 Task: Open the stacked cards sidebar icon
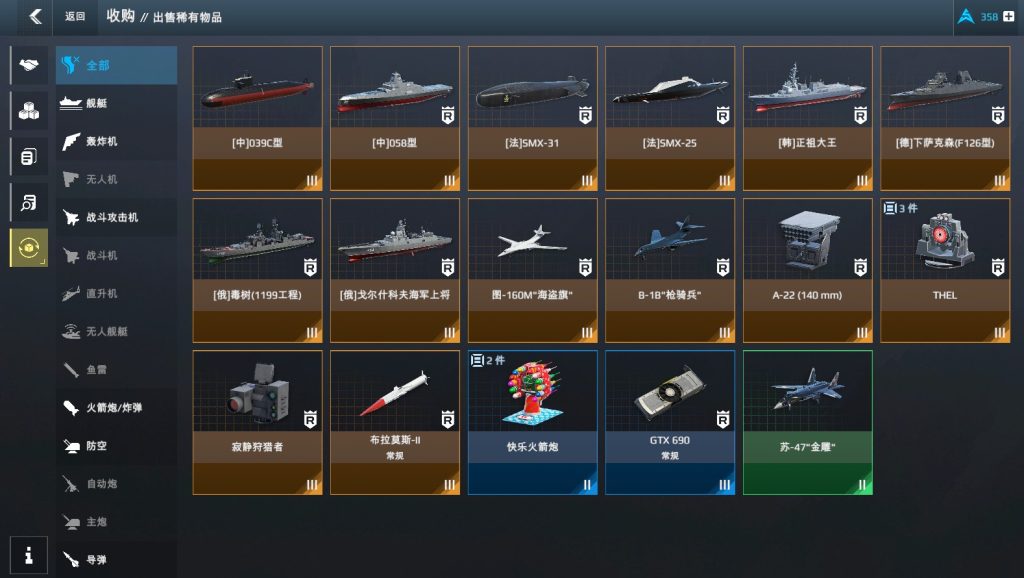point(29,157)
